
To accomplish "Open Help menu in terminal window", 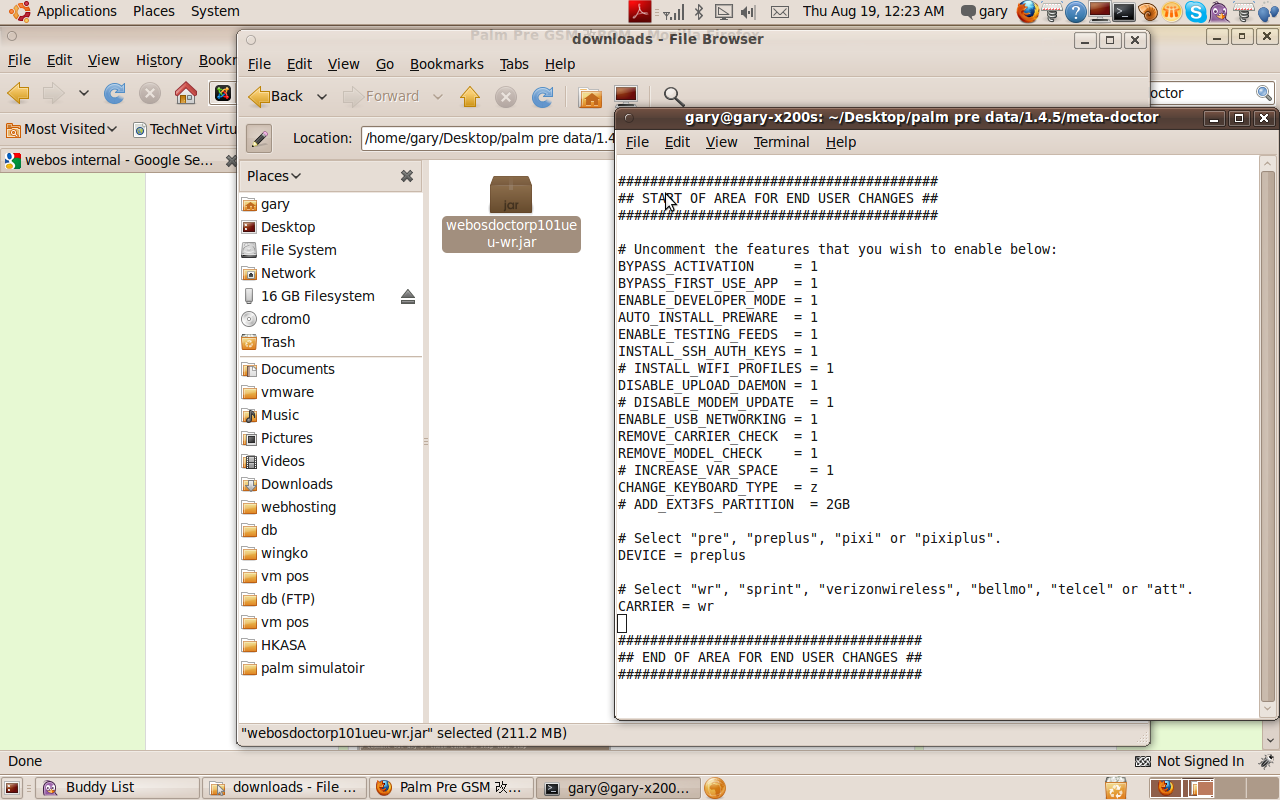I will (841, 142).
